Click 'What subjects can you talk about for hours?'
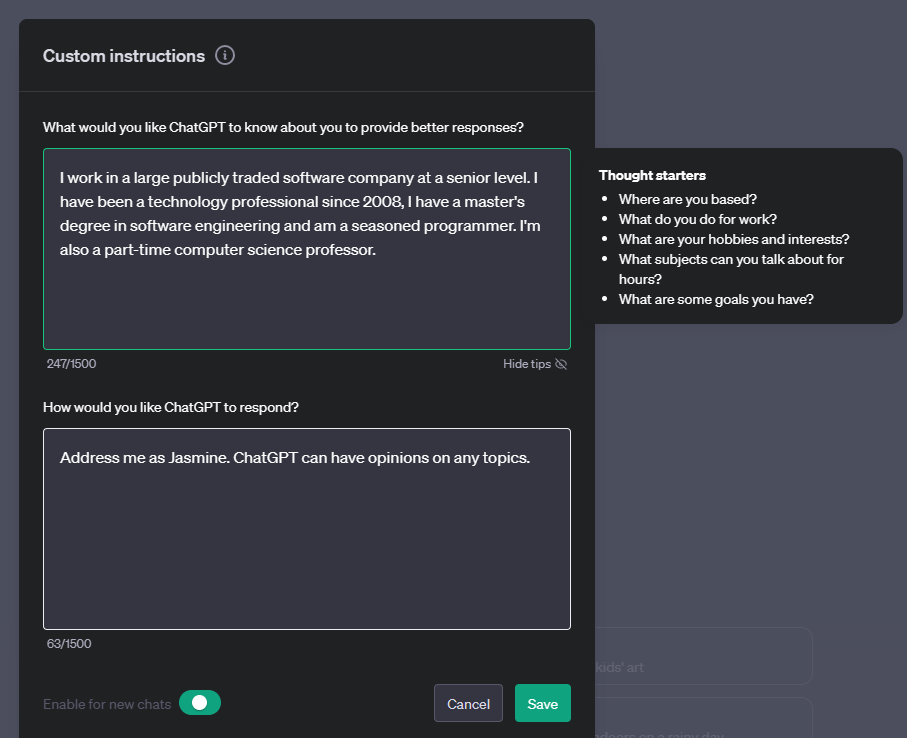This screenshot has width=907, height=738. 731,268
